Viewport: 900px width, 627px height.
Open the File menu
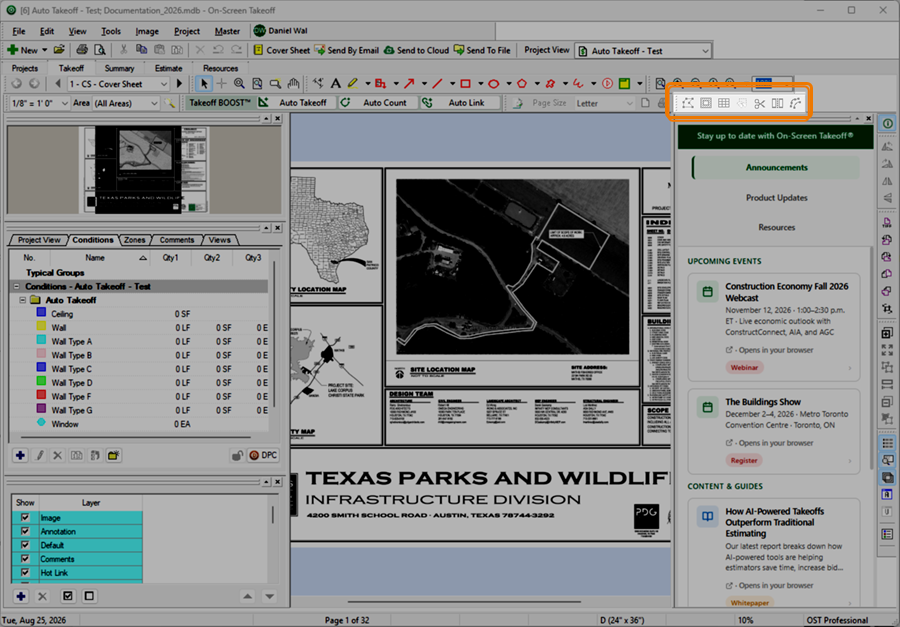tap(19, 31)
